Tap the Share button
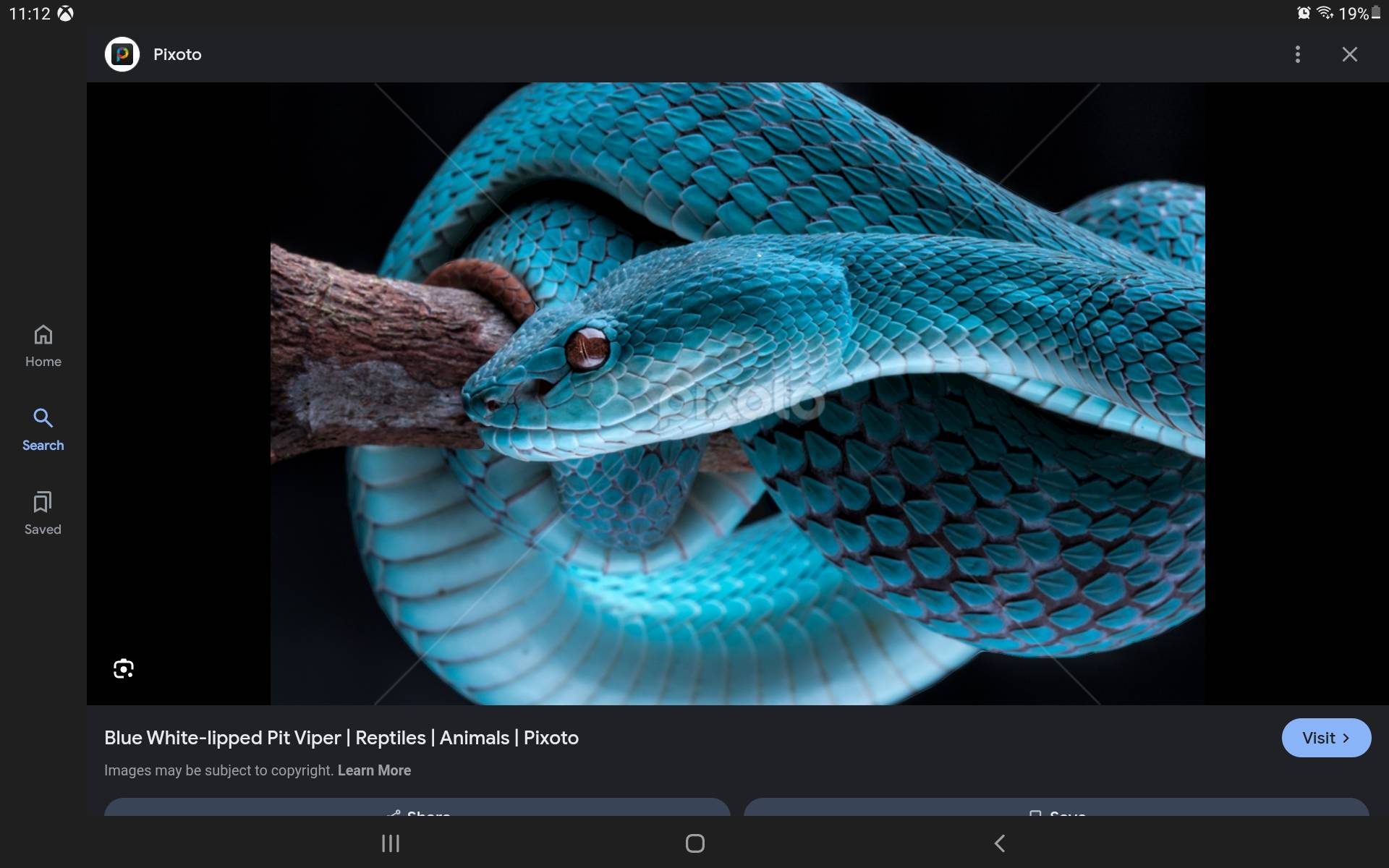The height and width of the screenshot is (868, 1389). pos(417,809)
